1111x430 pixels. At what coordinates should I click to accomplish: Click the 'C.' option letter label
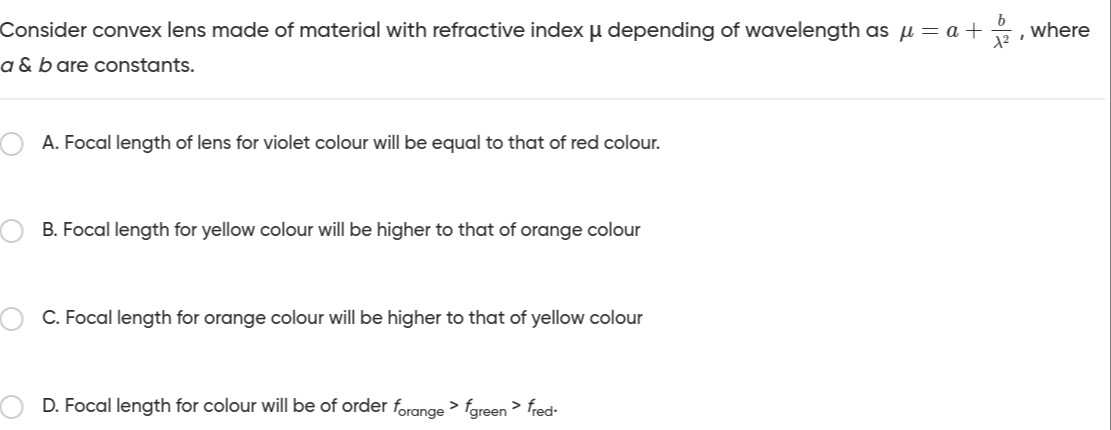50,318
